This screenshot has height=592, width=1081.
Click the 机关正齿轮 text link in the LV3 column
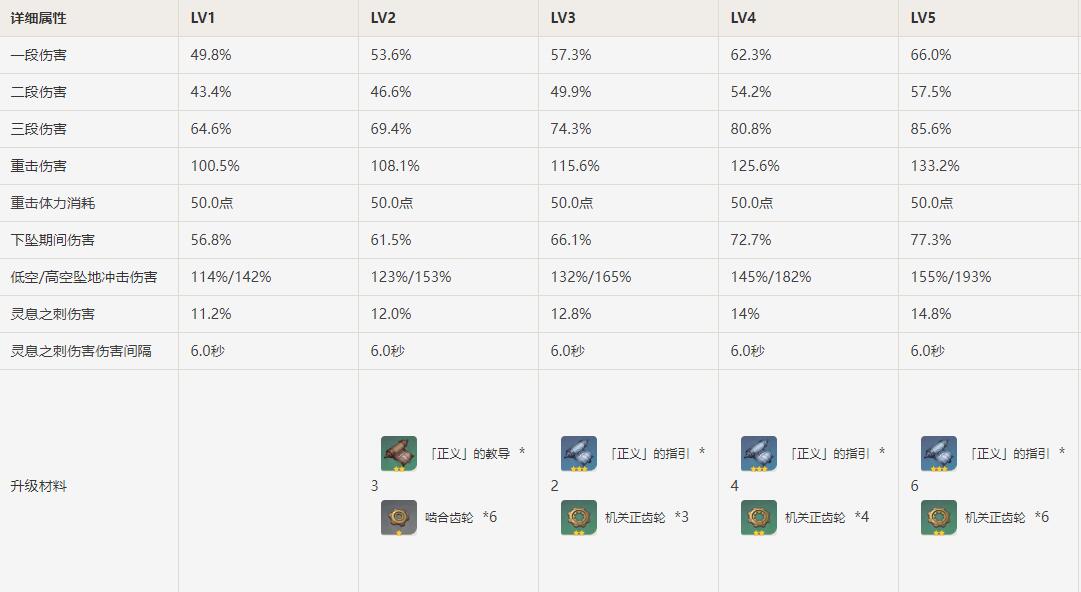pyautogui.click(x=635, y=518)
